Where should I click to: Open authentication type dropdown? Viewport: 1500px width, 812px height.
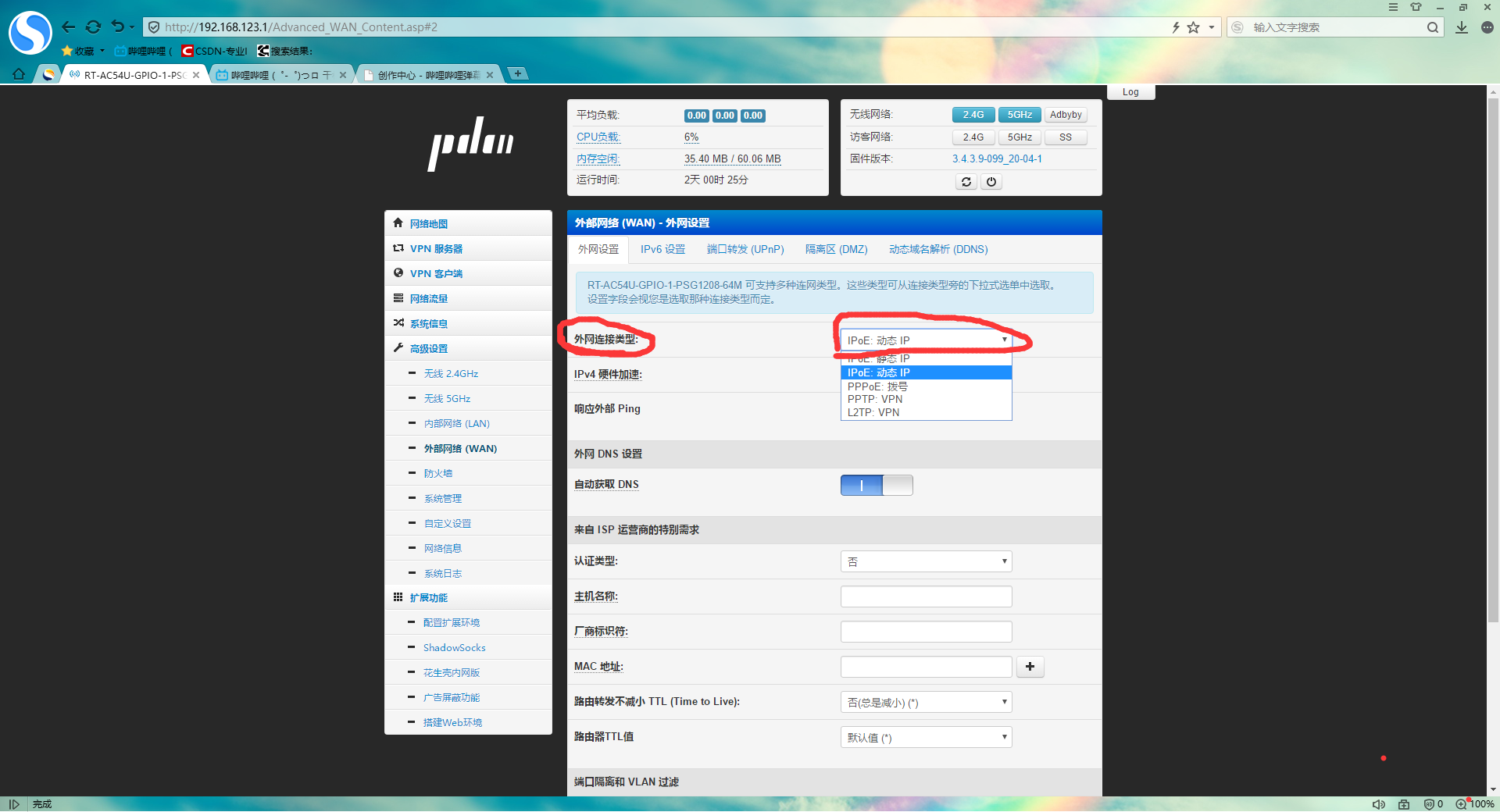click(927, 561)
